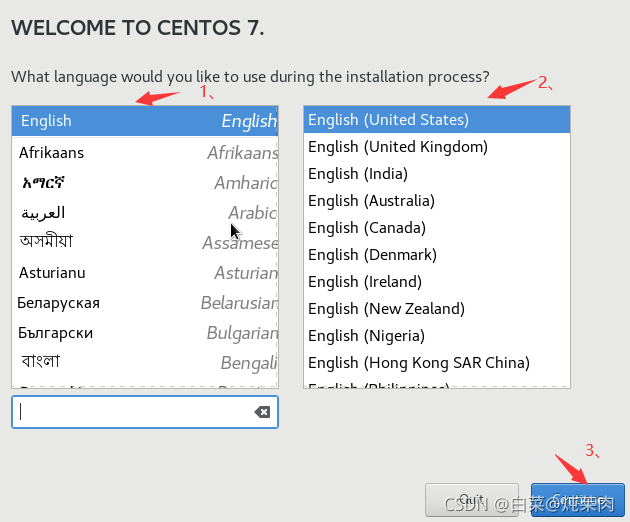Focus the language search input field

pyautogui.click(x=145, y=412)
